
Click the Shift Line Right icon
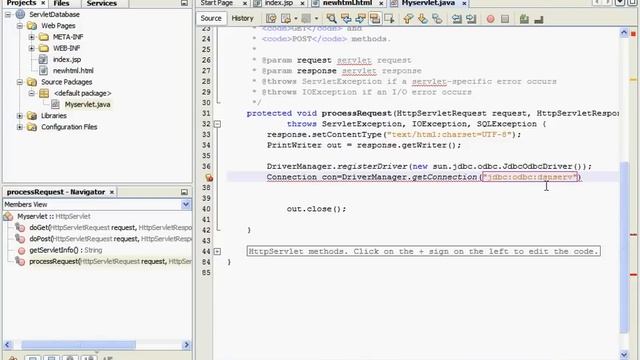pyautogui.click(x=471, y=19)
